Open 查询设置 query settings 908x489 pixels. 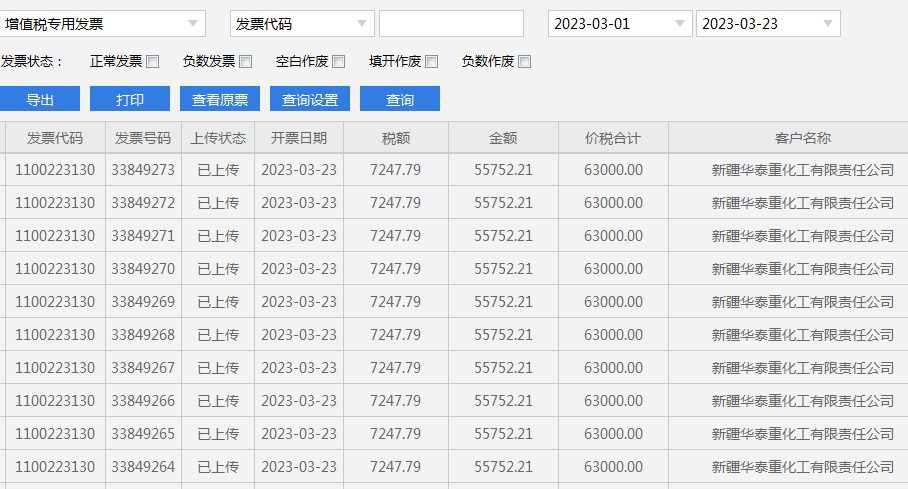coord(310,99)
